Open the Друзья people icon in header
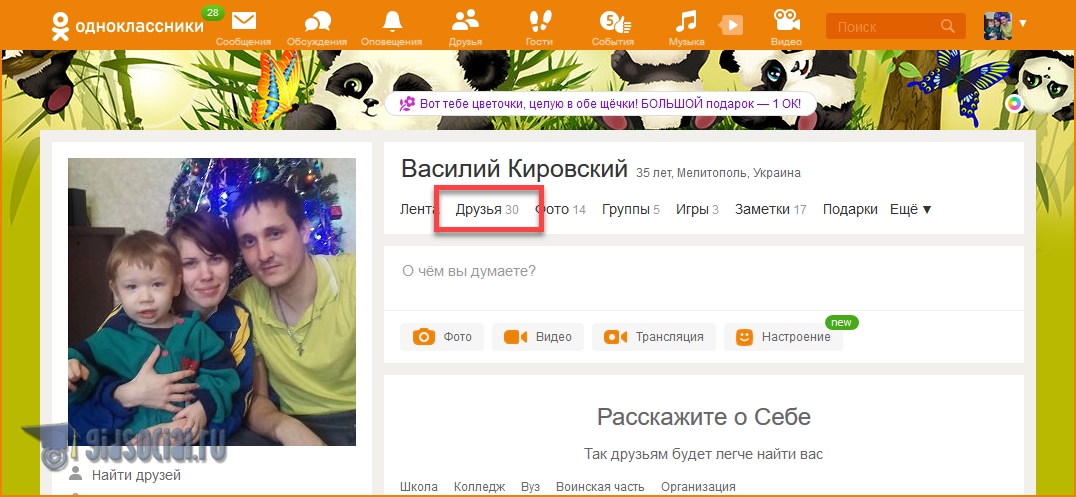 click(x=466, y=22)
